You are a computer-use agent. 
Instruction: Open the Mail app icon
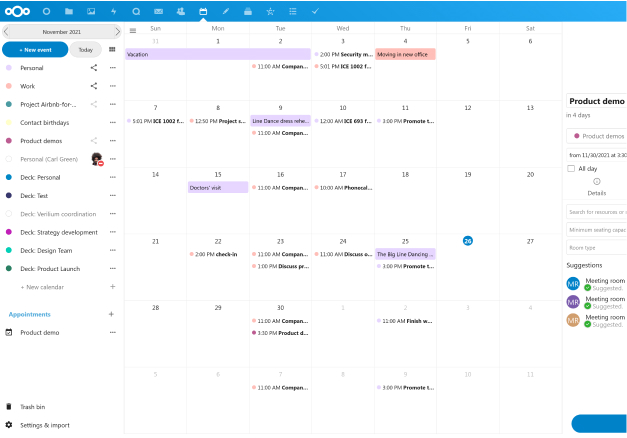coord(158,11)
